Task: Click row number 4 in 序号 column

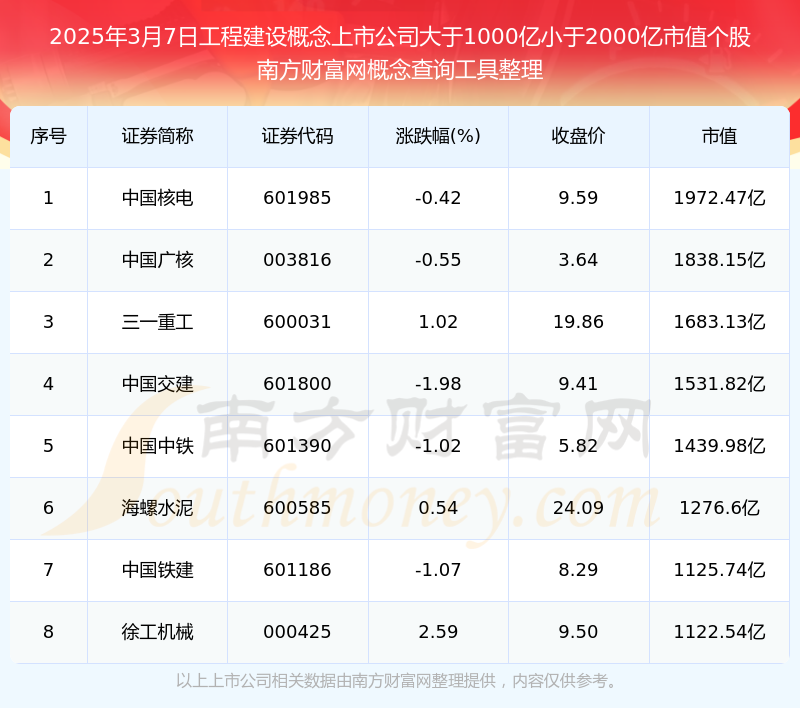Action: [x=48, y=384]
